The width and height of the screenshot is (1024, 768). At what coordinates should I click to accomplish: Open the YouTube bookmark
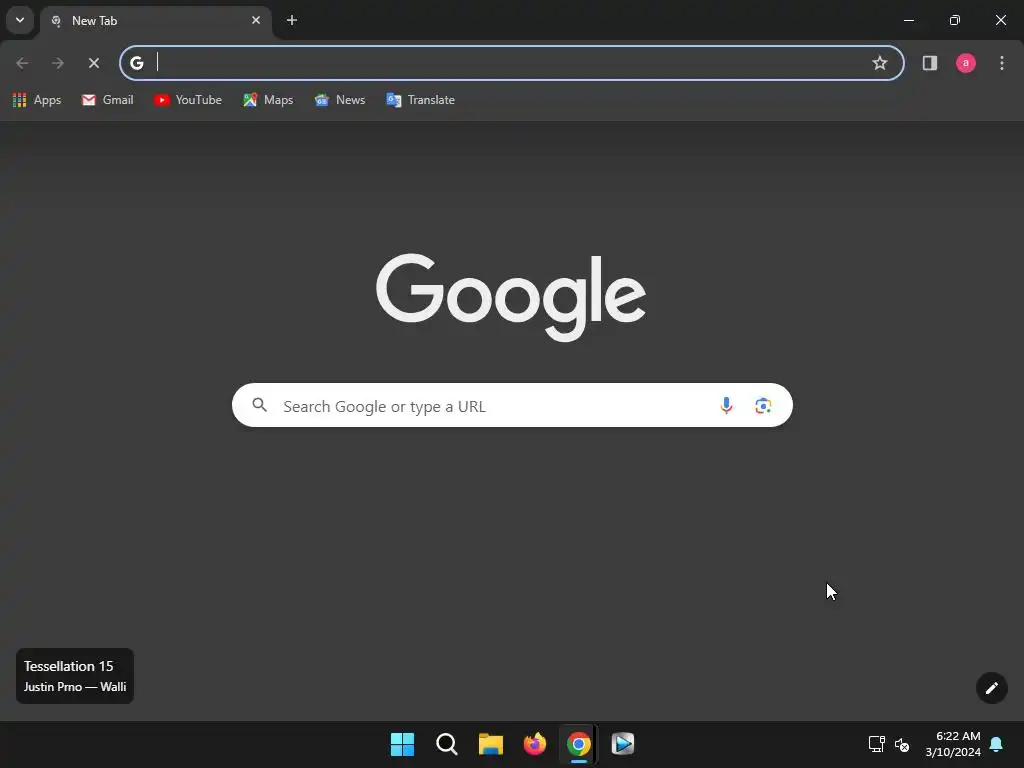pos(188,100)
